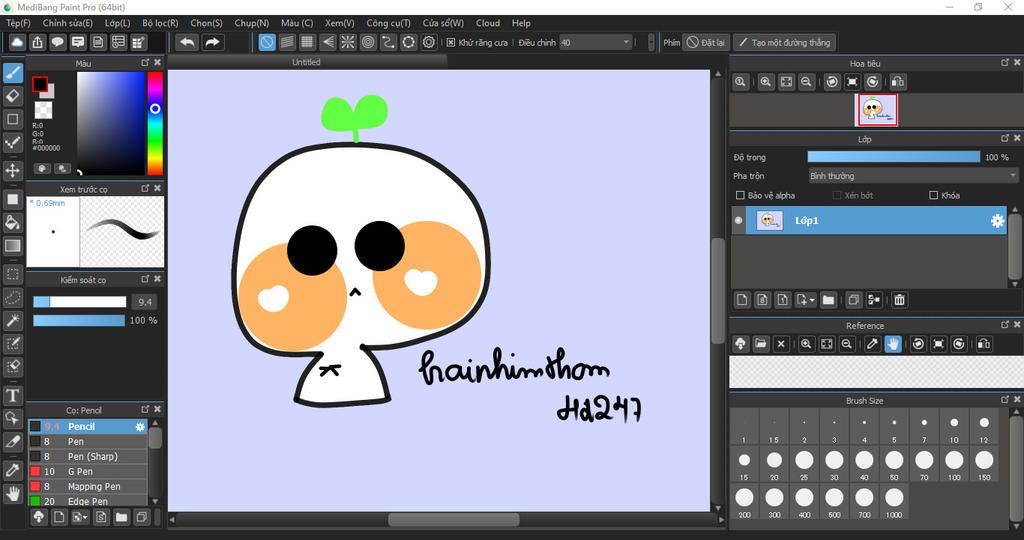Toggle the hand tool in Reference panel
Viewport: 1024px width, 540px height.
pos(893,343)
